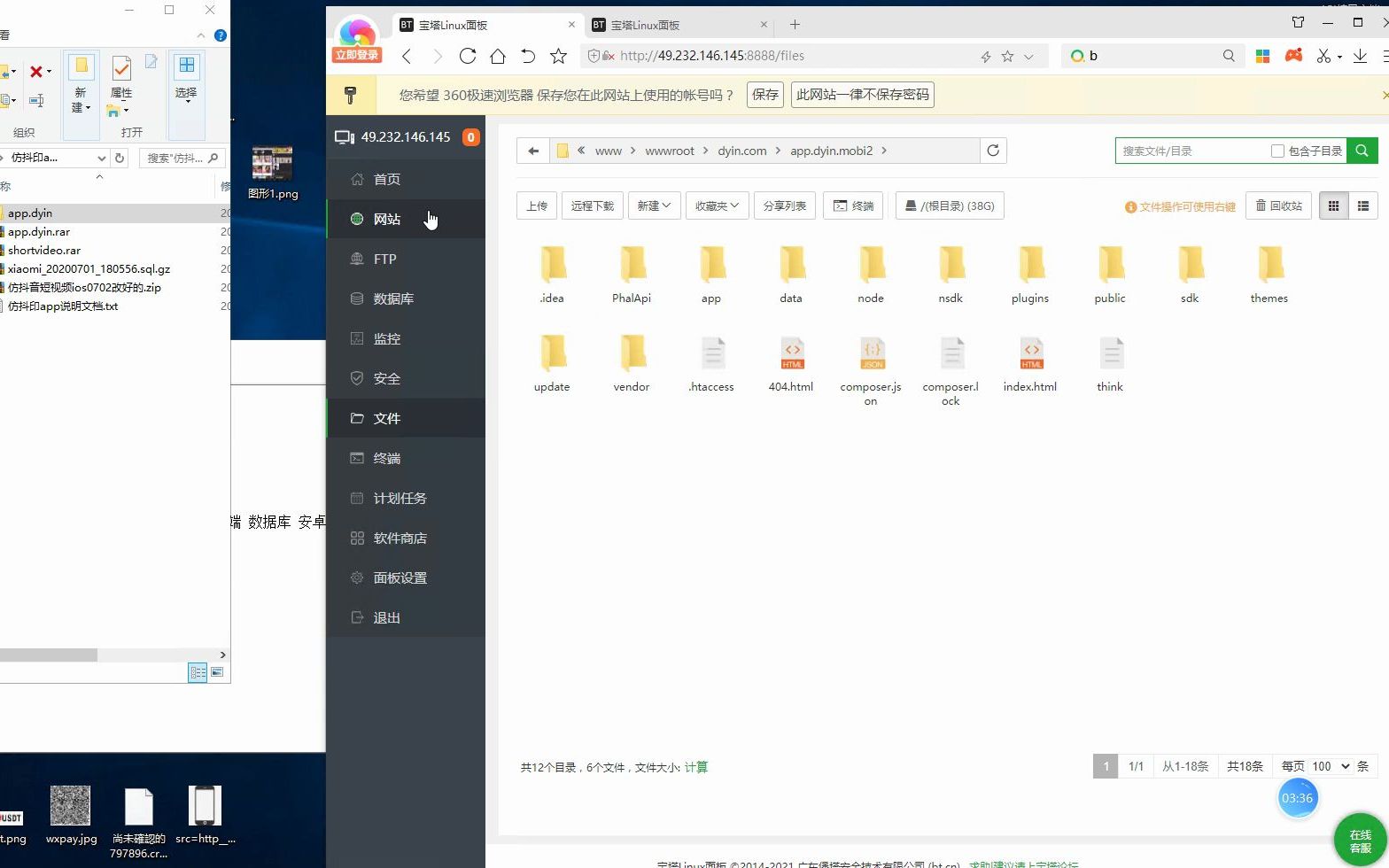Switch to the second 宝塔Linux面板 tab
Image resolution: width=1389 pixels, height=868 pixels.
point(678,25)
